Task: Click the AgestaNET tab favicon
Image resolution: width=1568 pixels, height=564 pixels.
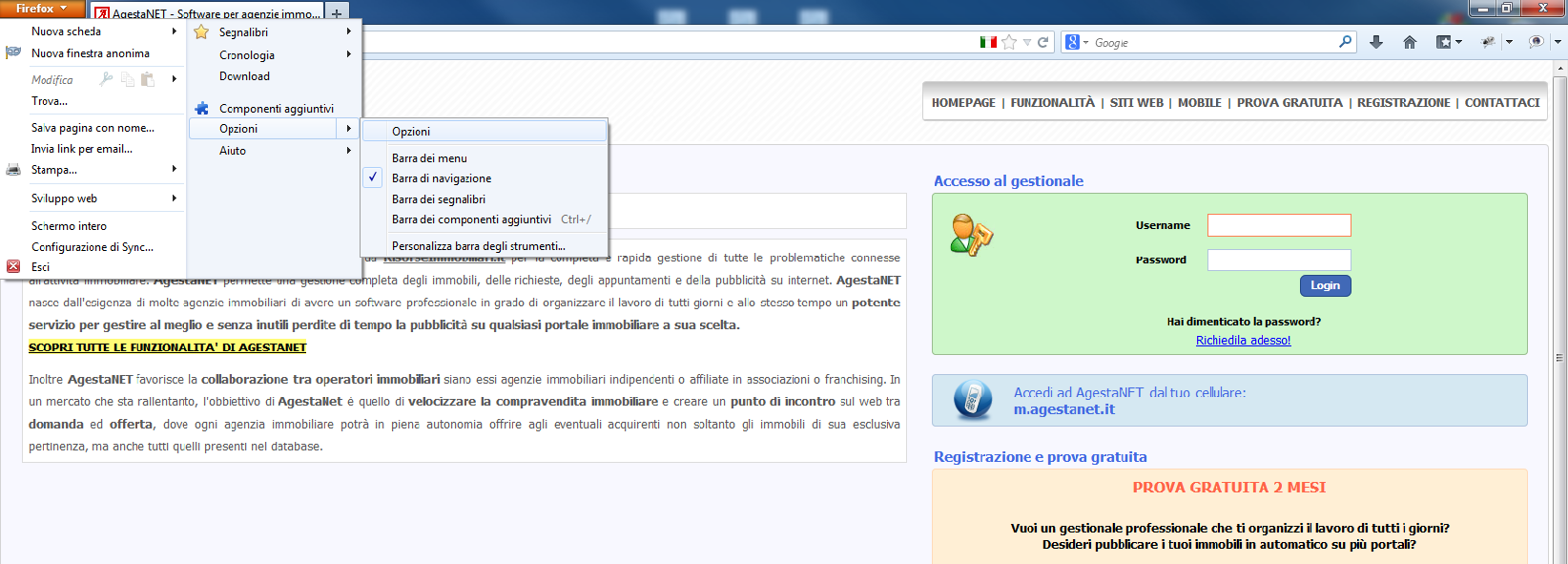Action: tap(102, 14)
